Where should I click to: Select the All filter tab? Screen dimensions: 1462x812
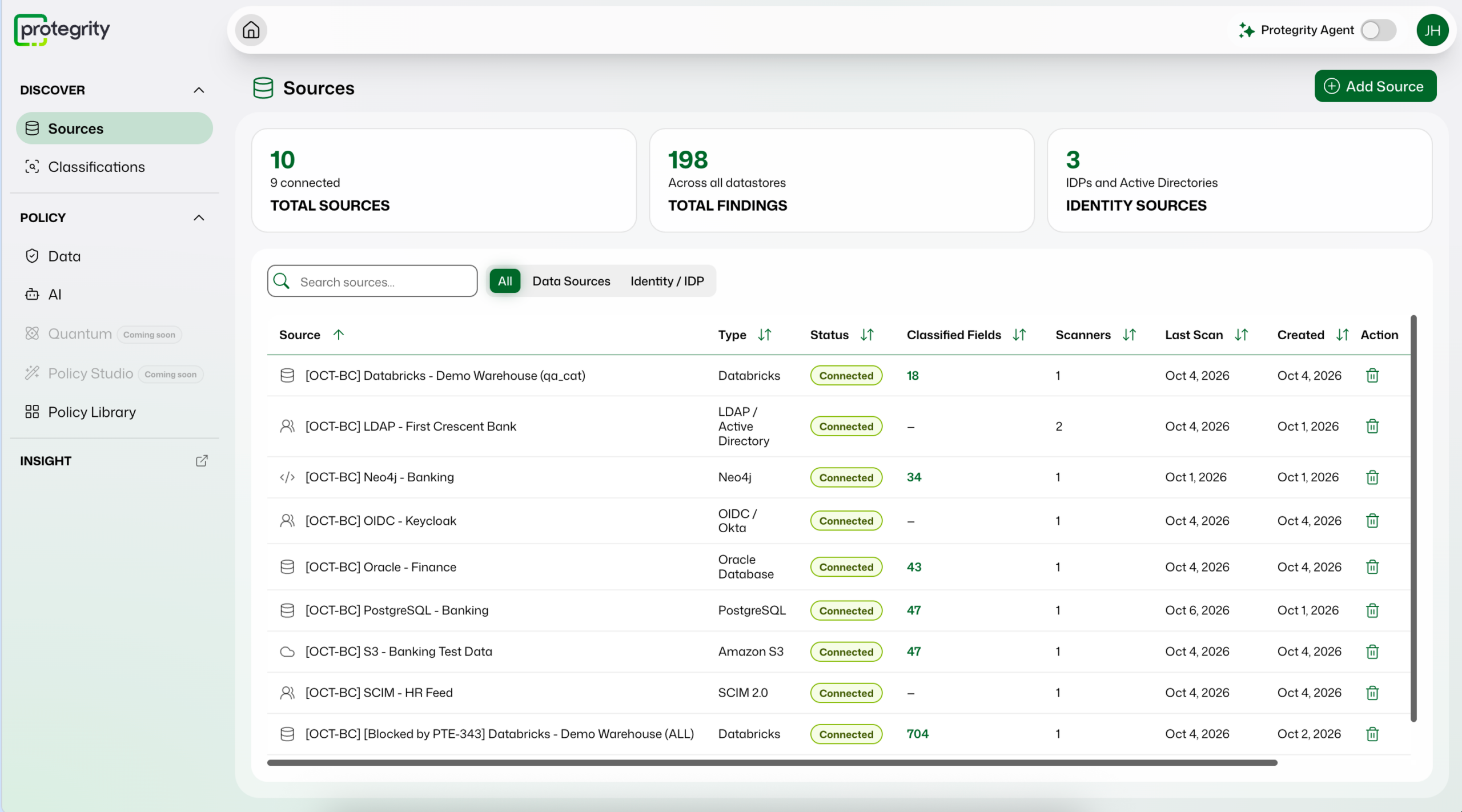pos(505,281)
